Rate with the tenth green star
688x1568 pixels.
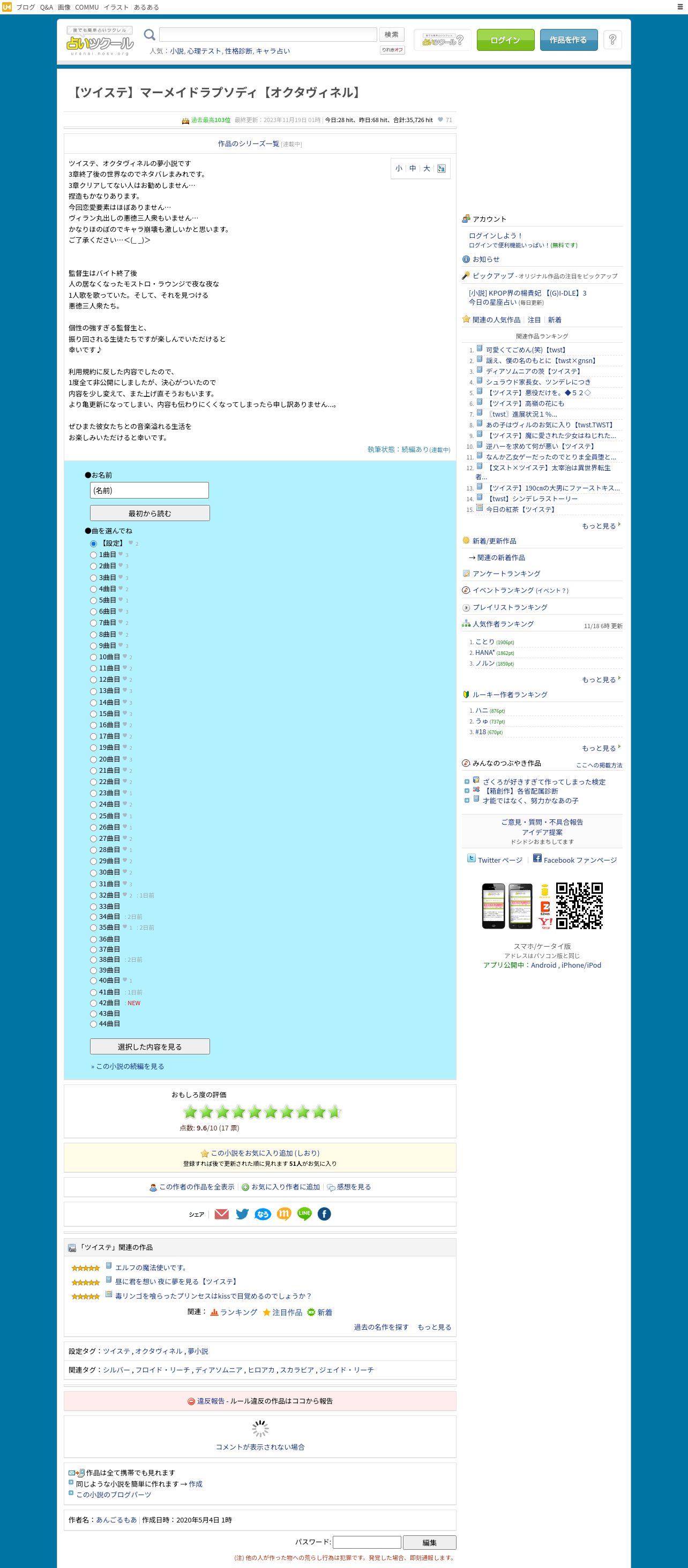pos(334,1112)
